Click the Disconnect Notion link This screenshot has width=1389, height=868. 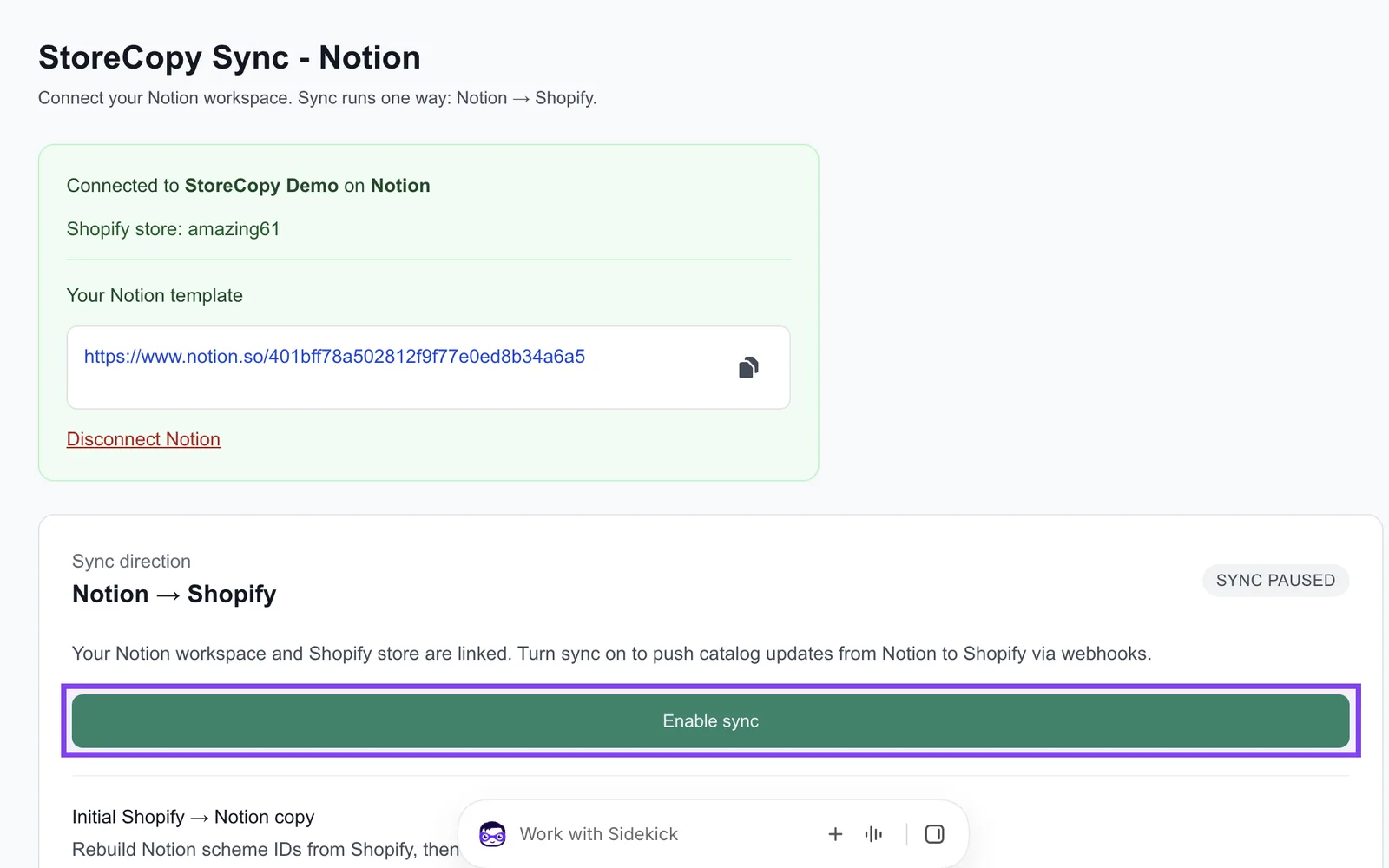[x=143, y=439]
